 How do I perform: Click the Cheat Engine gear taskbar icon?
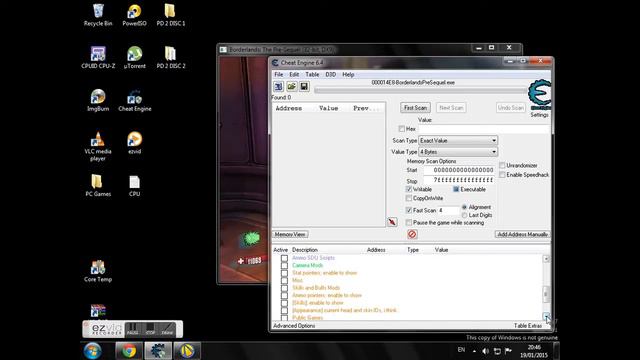158,351
